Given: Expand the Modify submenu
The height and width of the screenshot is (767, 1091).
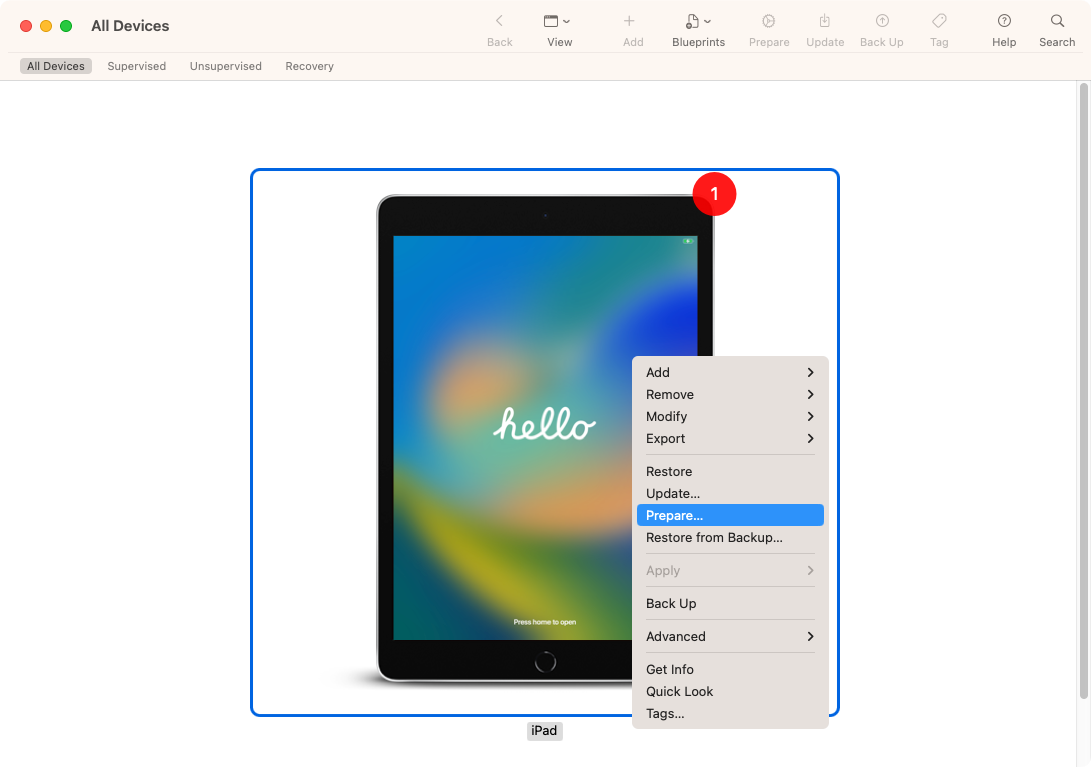Looking at the screenshot, I should (667, 416).
